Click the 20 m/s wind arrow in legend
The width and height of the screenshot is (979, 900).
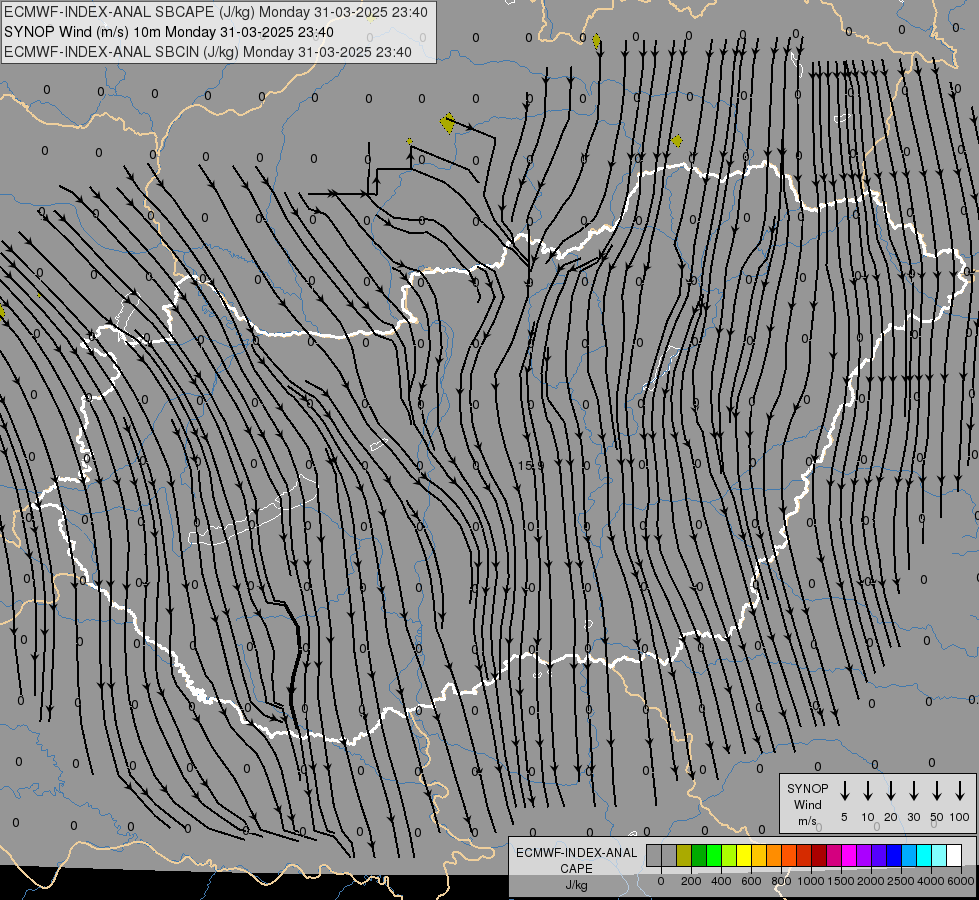click(891, 791)
